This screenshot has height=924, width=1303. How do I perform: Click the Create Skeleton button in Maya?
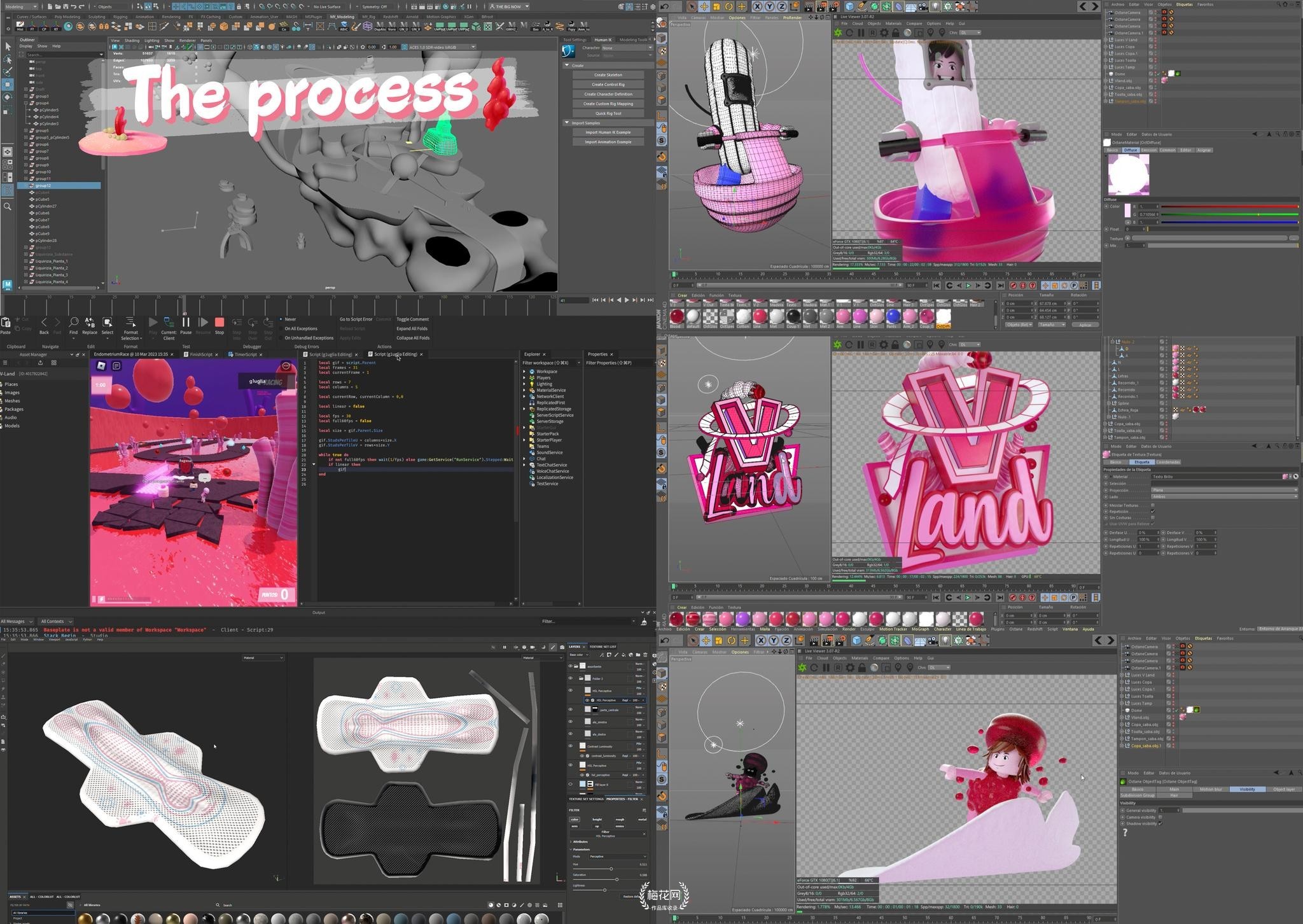pyautogui.click(x=608, y=74)
